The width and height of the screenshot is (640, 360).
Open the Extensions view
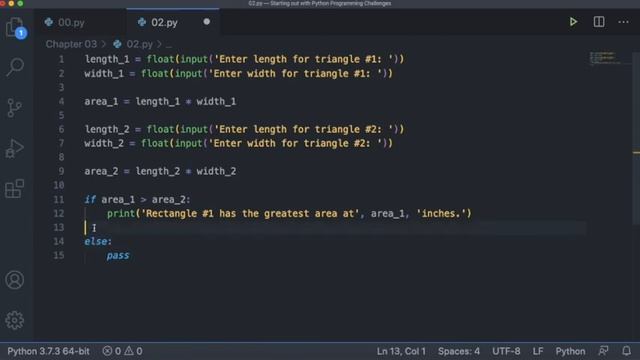pyautogui.click(x=15, y=189)
